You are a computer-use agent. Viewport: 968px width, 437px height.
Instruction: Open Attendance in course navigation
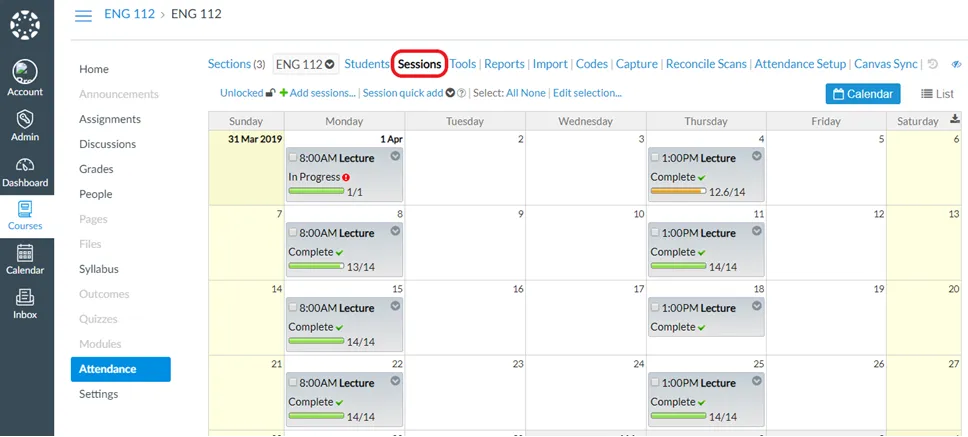[121, 369]
